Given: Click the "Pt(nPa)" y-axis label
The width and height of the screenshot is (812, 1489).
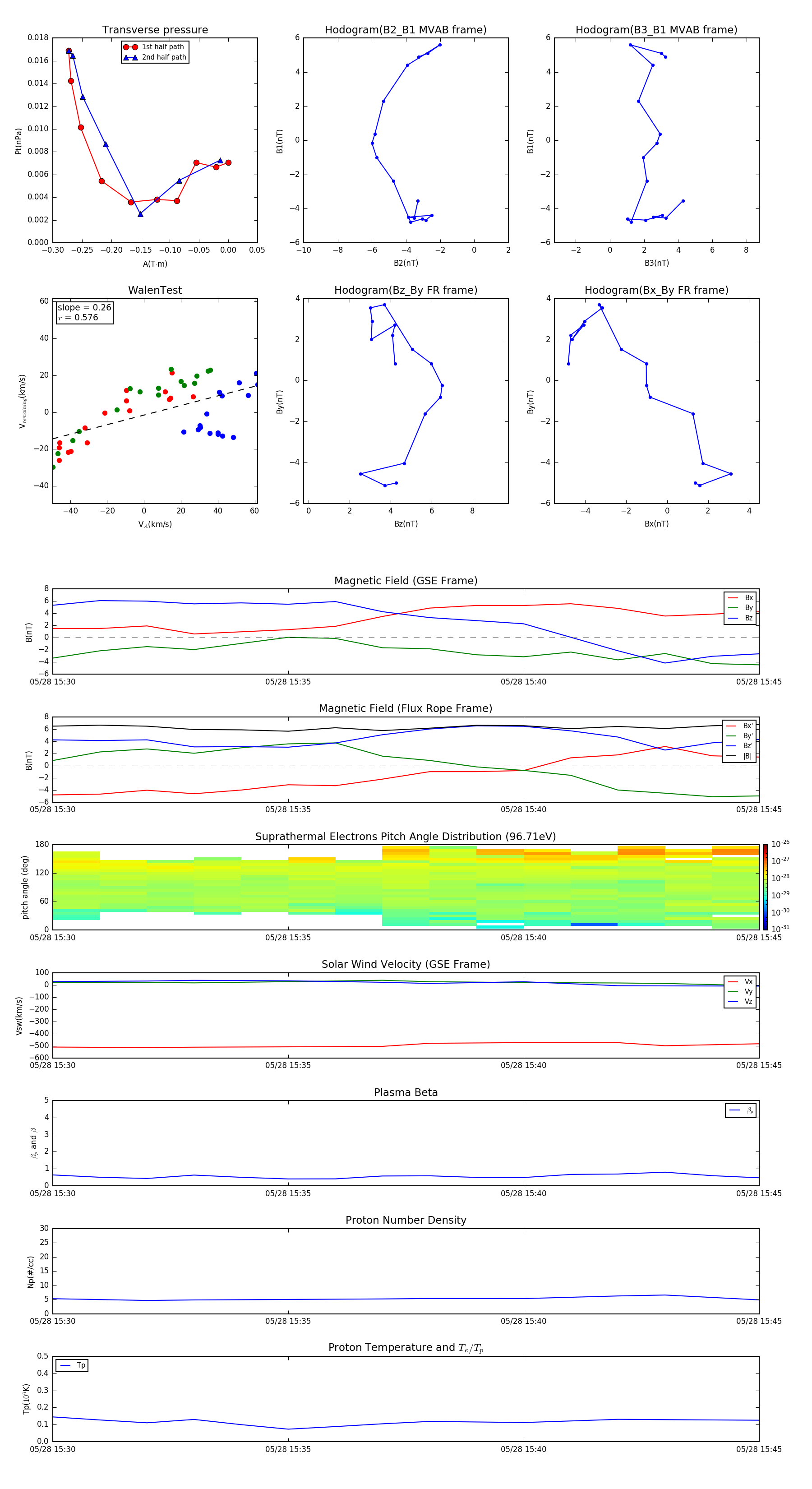Looking at the screenshot, I should coord(18,141).
